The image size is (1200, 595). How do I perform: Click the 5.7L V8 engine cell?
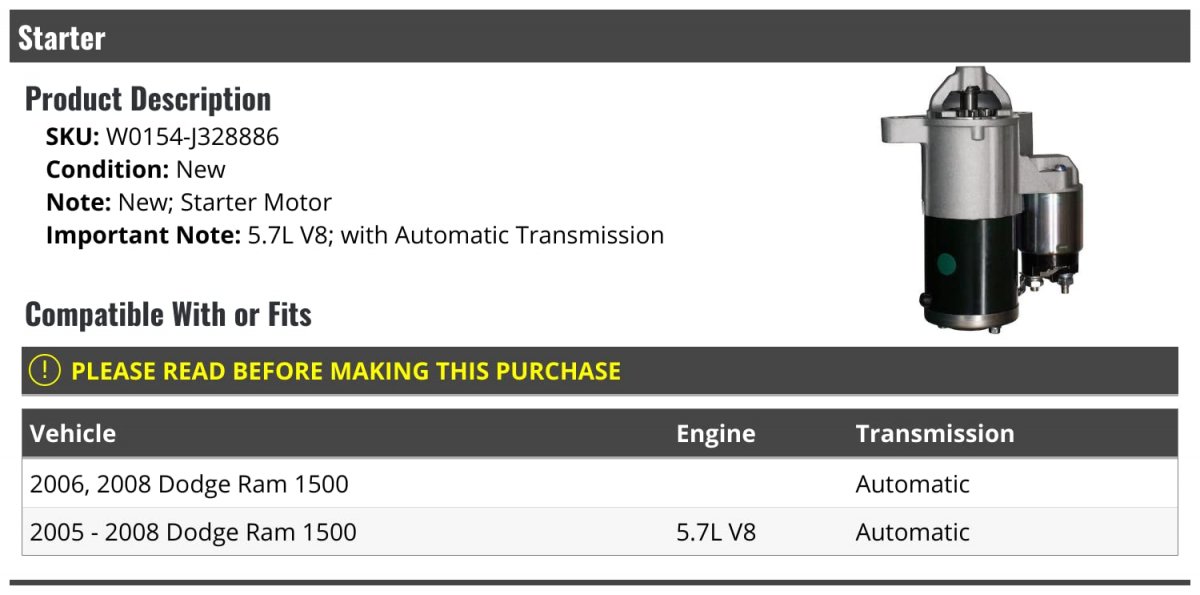[x=716, y=532]
